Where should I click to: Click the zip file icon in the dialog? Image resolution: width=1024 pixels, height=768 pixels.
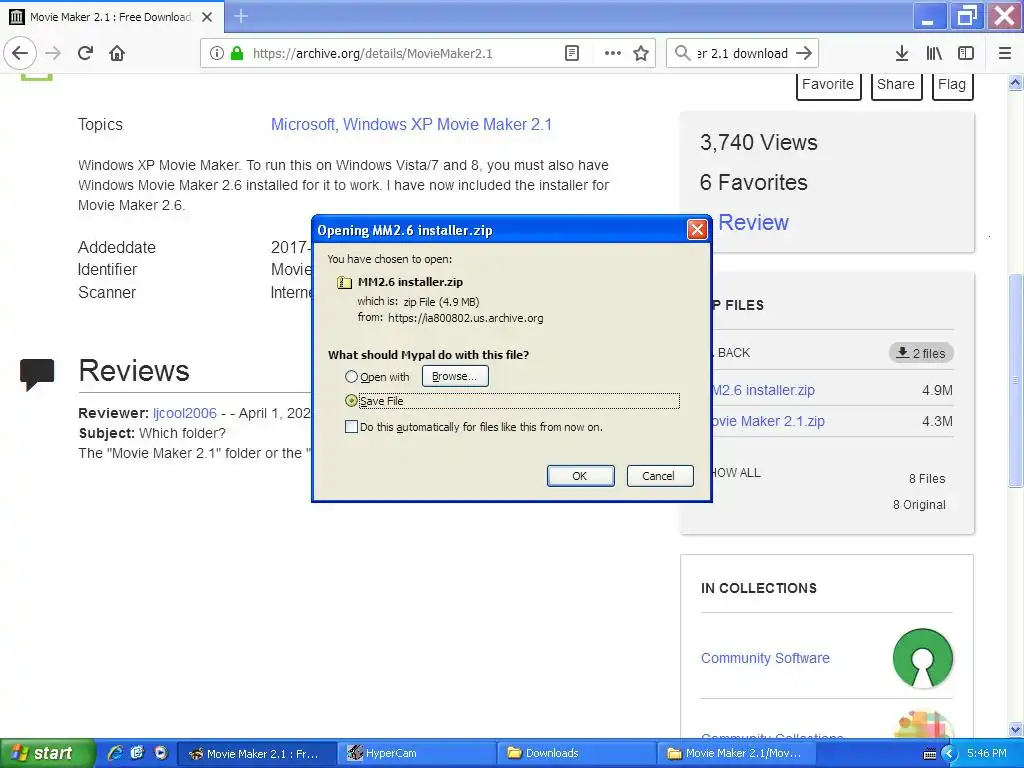(x=344, y=282)
